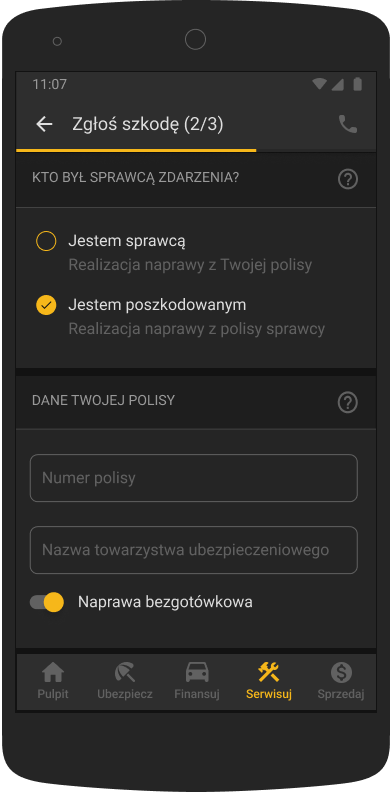This screenshot has width=392, height=792.
Task: Open help for 'Dane twojej polisy'
Action: coord(348,403)
